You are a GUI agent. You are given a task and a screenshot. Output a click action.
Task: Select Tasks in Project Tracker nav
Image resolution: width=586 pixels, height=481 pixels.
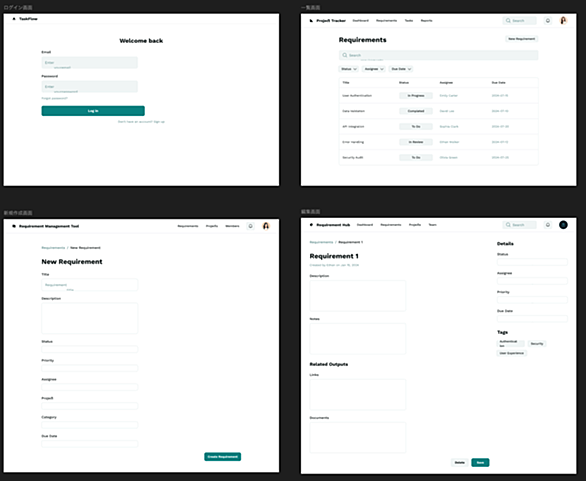coord(409,21)
